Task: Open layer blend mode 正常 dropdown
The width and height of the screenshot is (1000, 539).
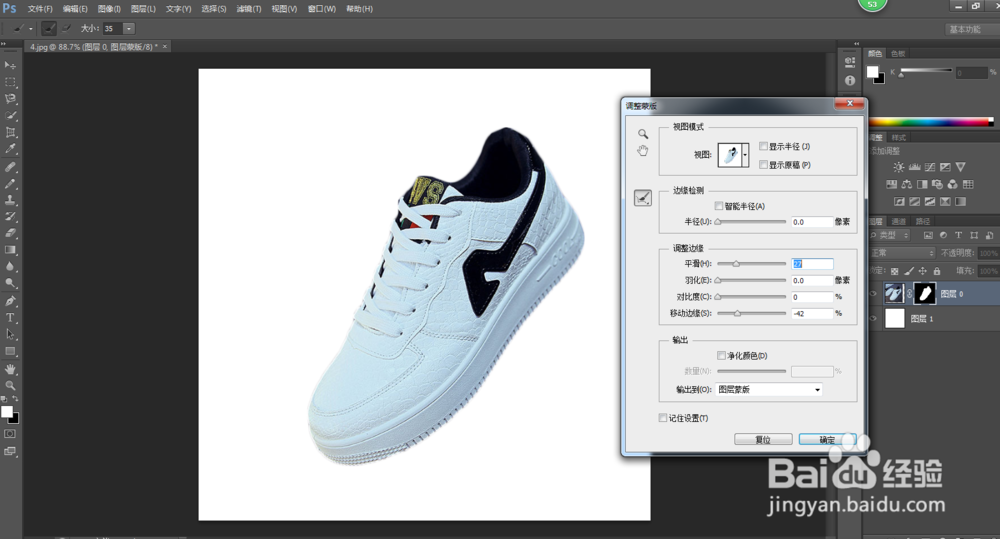Action: [x=902, y=253]
